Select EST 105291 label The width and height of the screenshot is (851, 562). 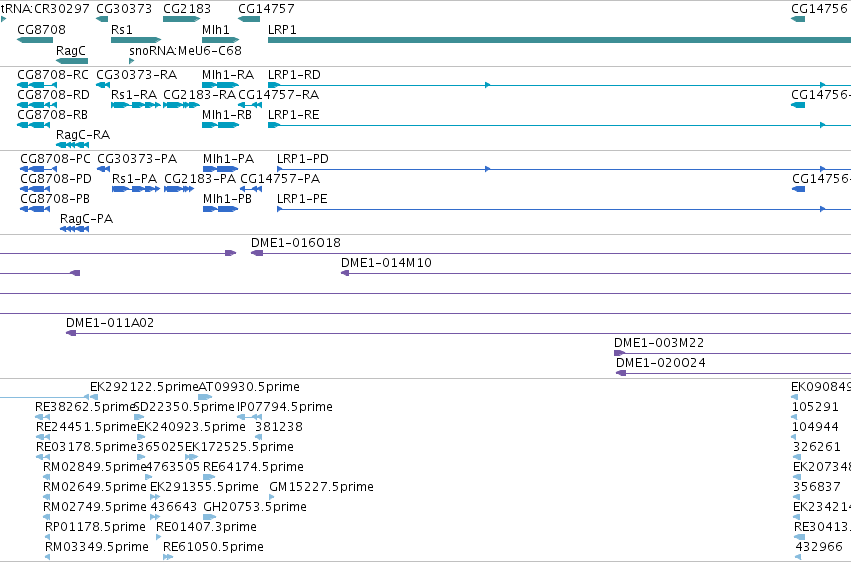(x=815, y=407)
